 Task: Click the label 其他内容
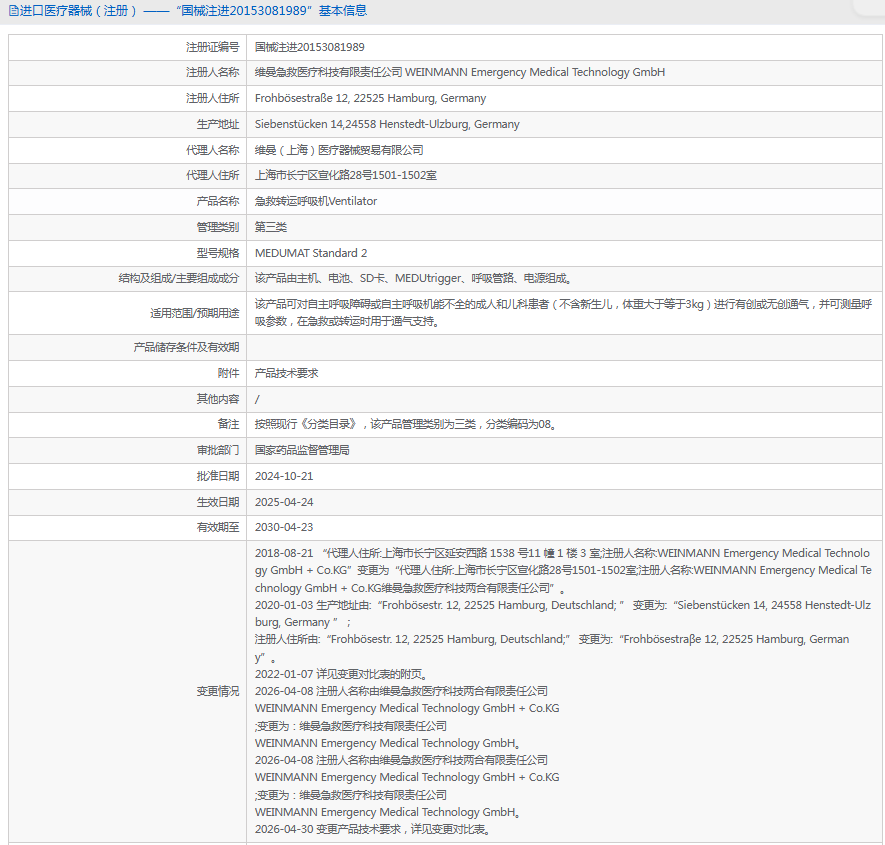tap(218, 399)
